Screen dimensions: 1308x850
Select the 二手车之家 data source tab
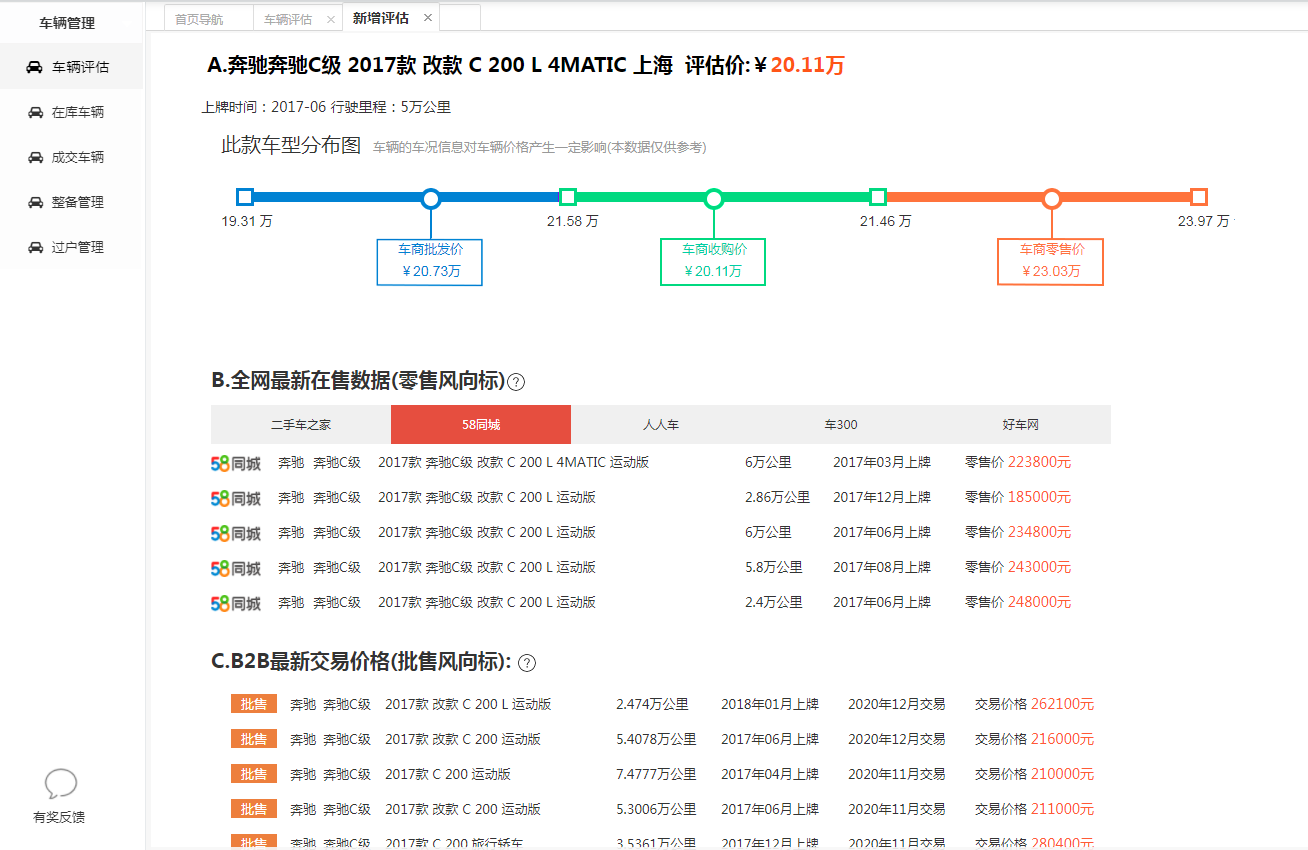click(300, 424)
